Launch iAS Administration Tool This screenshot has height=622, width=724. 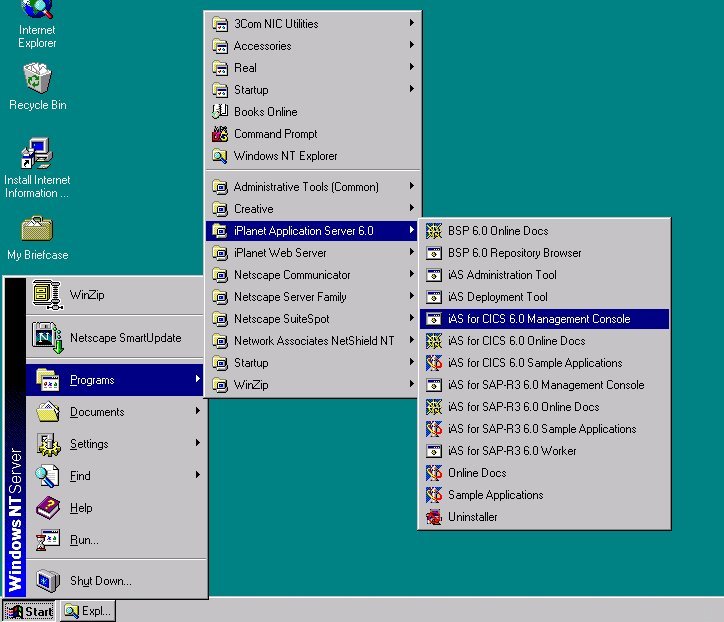point(544,275)
